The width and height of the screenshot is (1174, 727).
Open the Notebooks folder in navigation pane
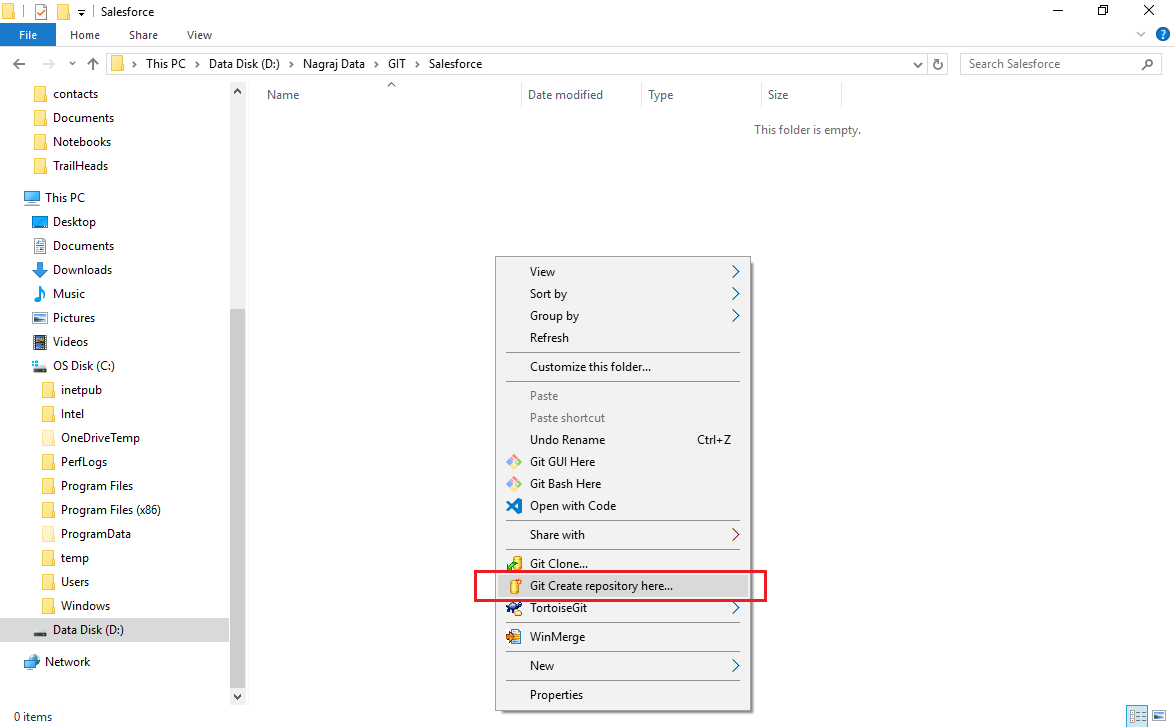click(x=82, y=142)
